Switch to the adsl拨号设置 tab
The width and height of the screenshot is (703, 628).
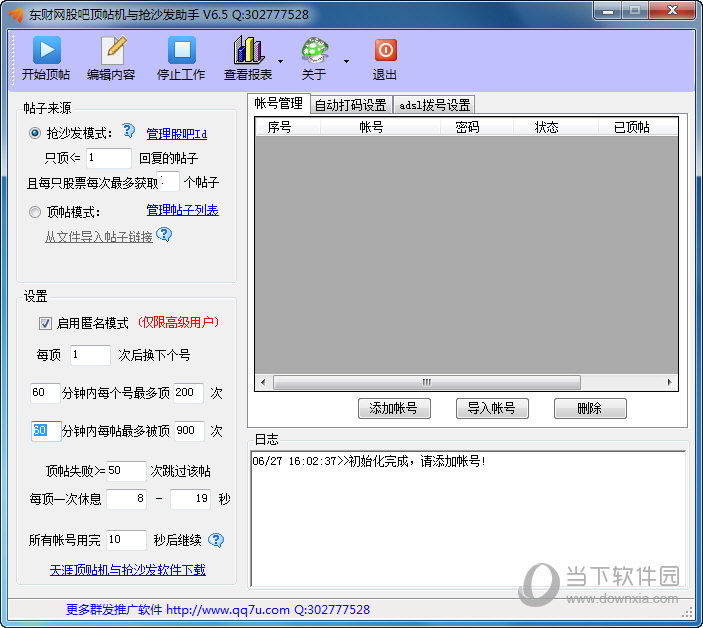point(434,105)
